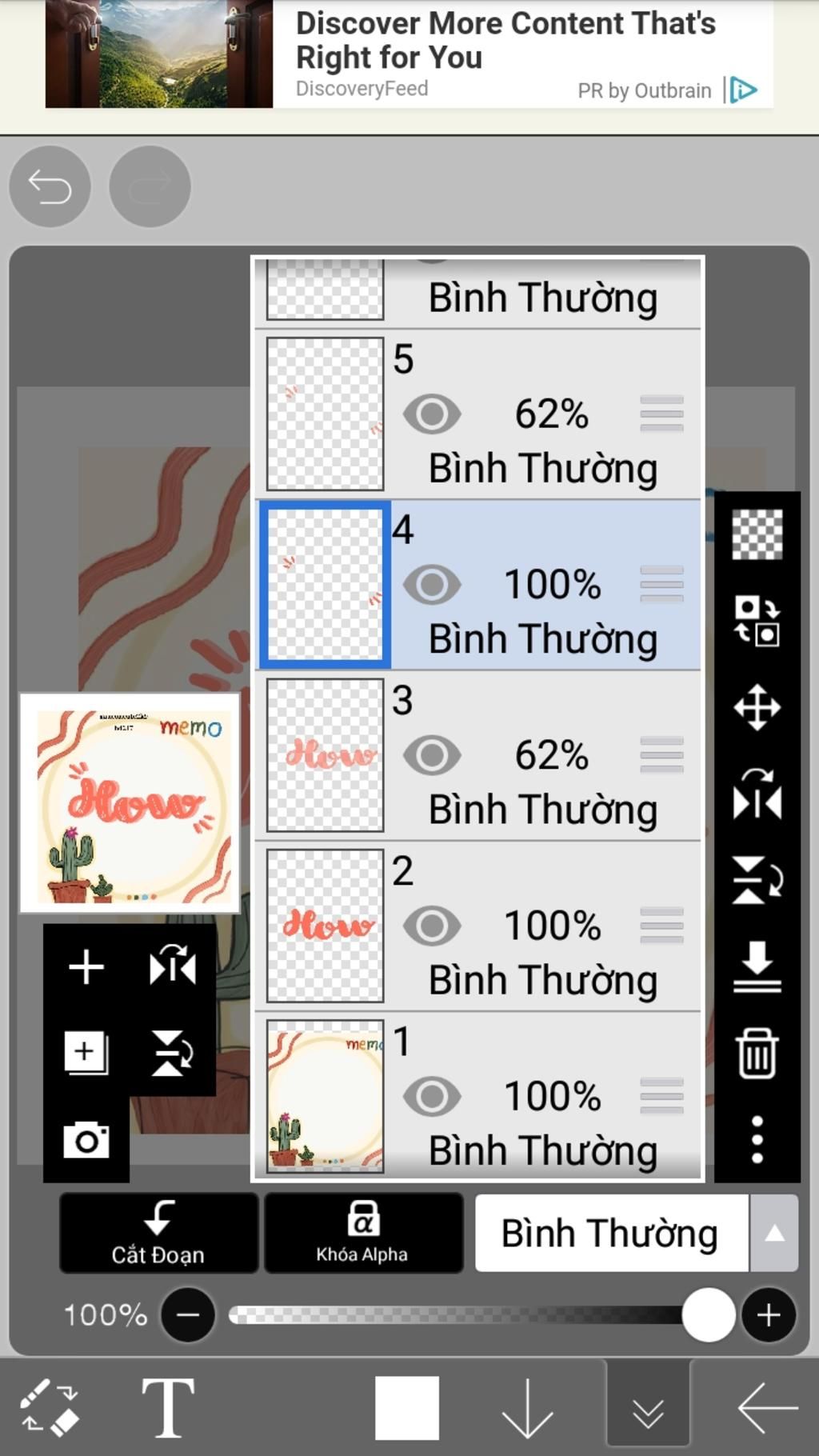Viewport: 819px width, 1456px height.
Task: Select the move layer cross-arrows icon
Action: point(757,707)
